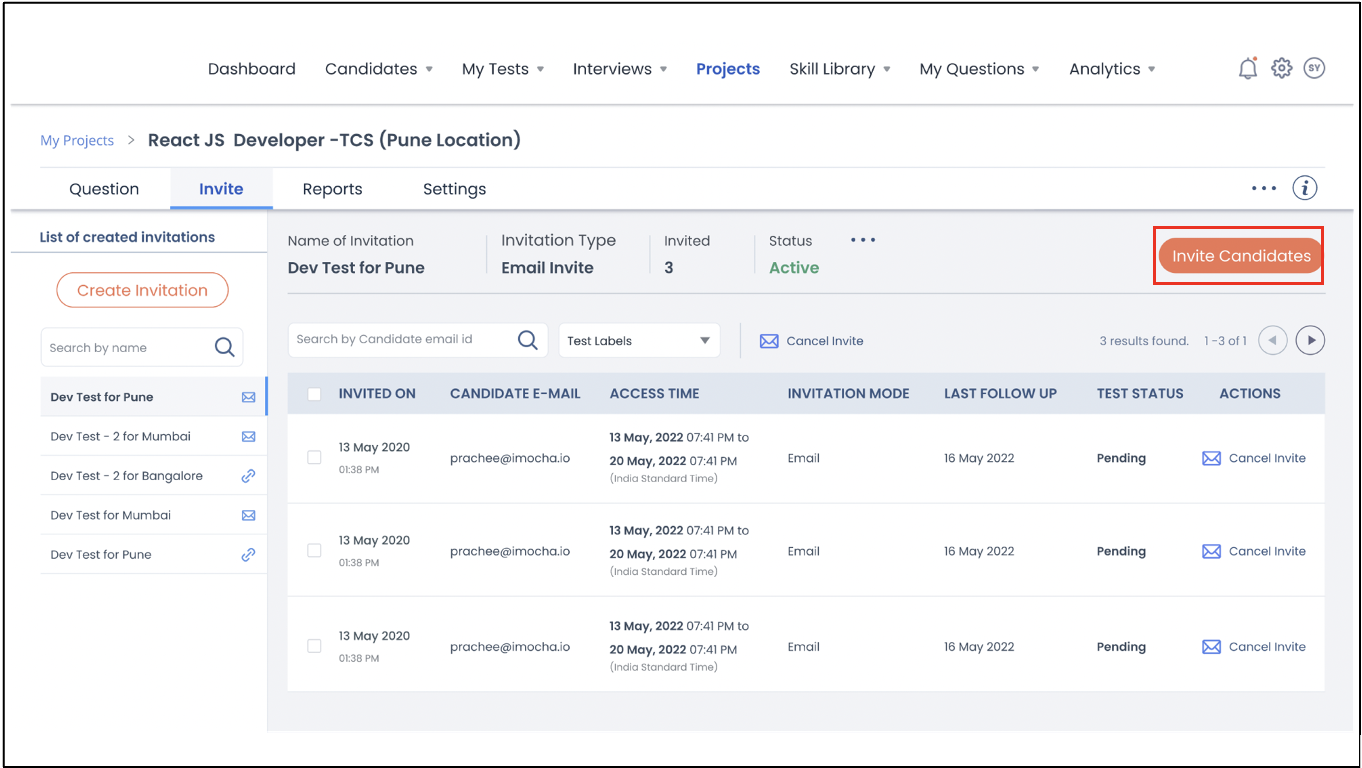Screen dimensions: 1362x768
Task: Open the Test Labels dropdown
Action: [x=639, y=340]
